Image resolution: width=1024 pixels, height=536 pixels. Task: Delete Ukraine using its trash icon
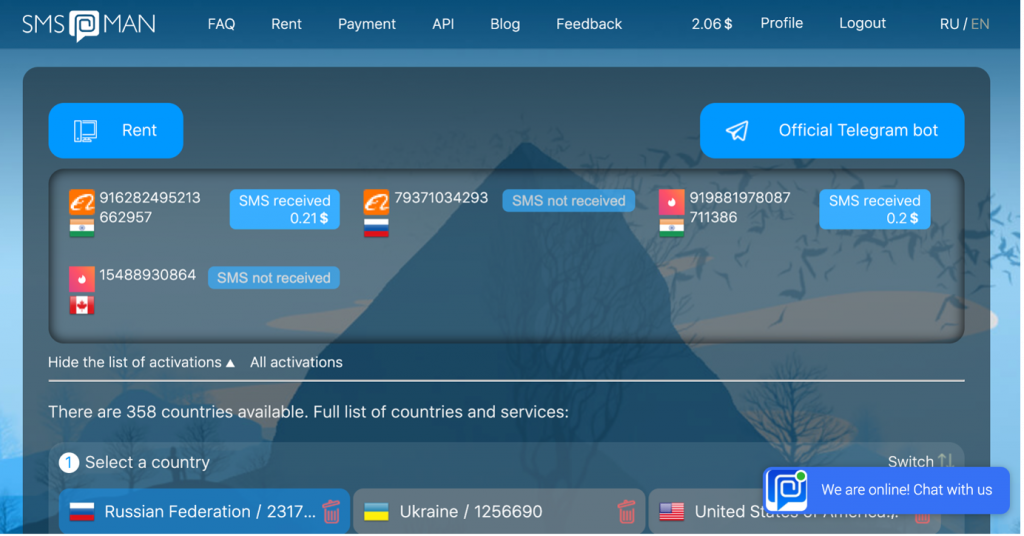coord(627,512)
